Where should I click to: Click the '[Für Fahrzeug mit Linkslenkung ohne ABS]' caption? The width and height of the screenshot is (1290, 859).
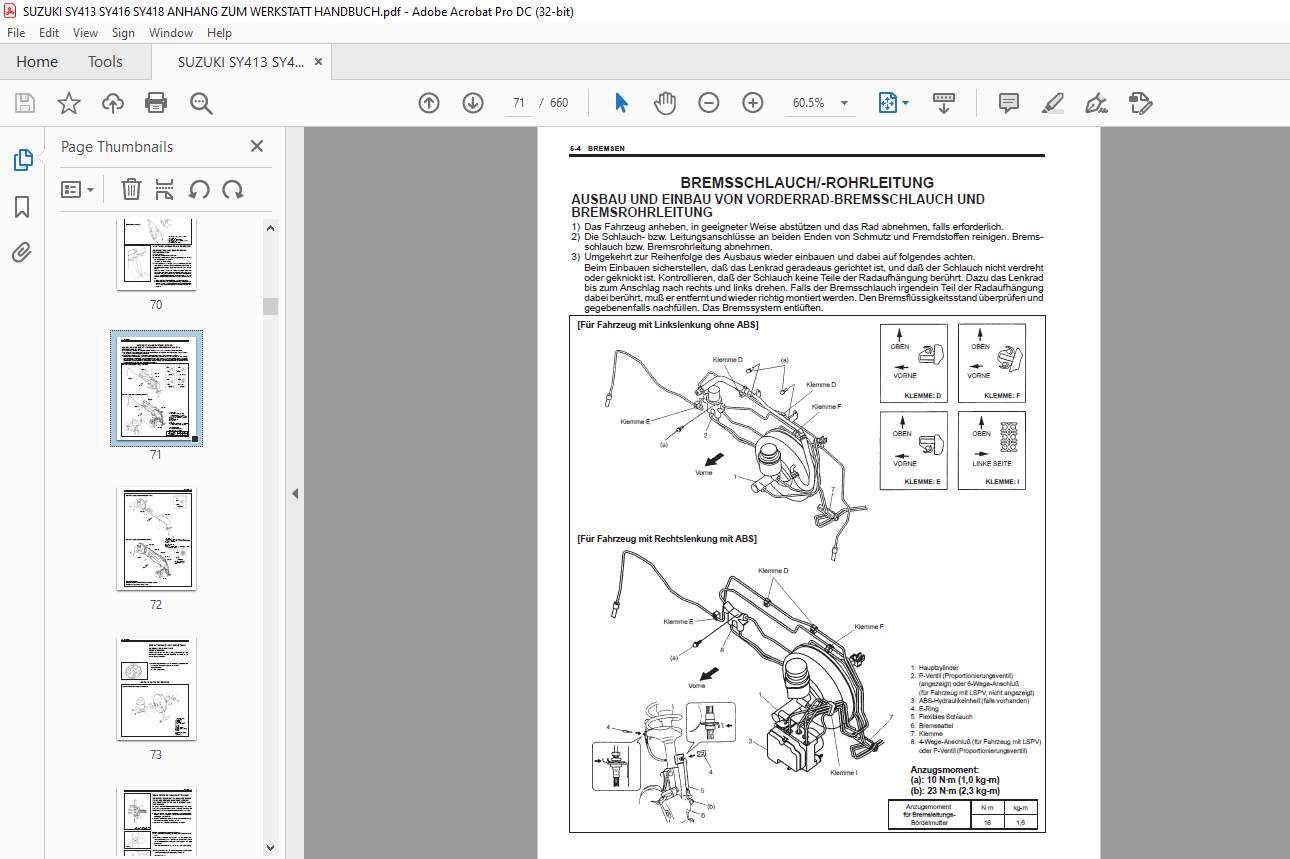[667, 325]
